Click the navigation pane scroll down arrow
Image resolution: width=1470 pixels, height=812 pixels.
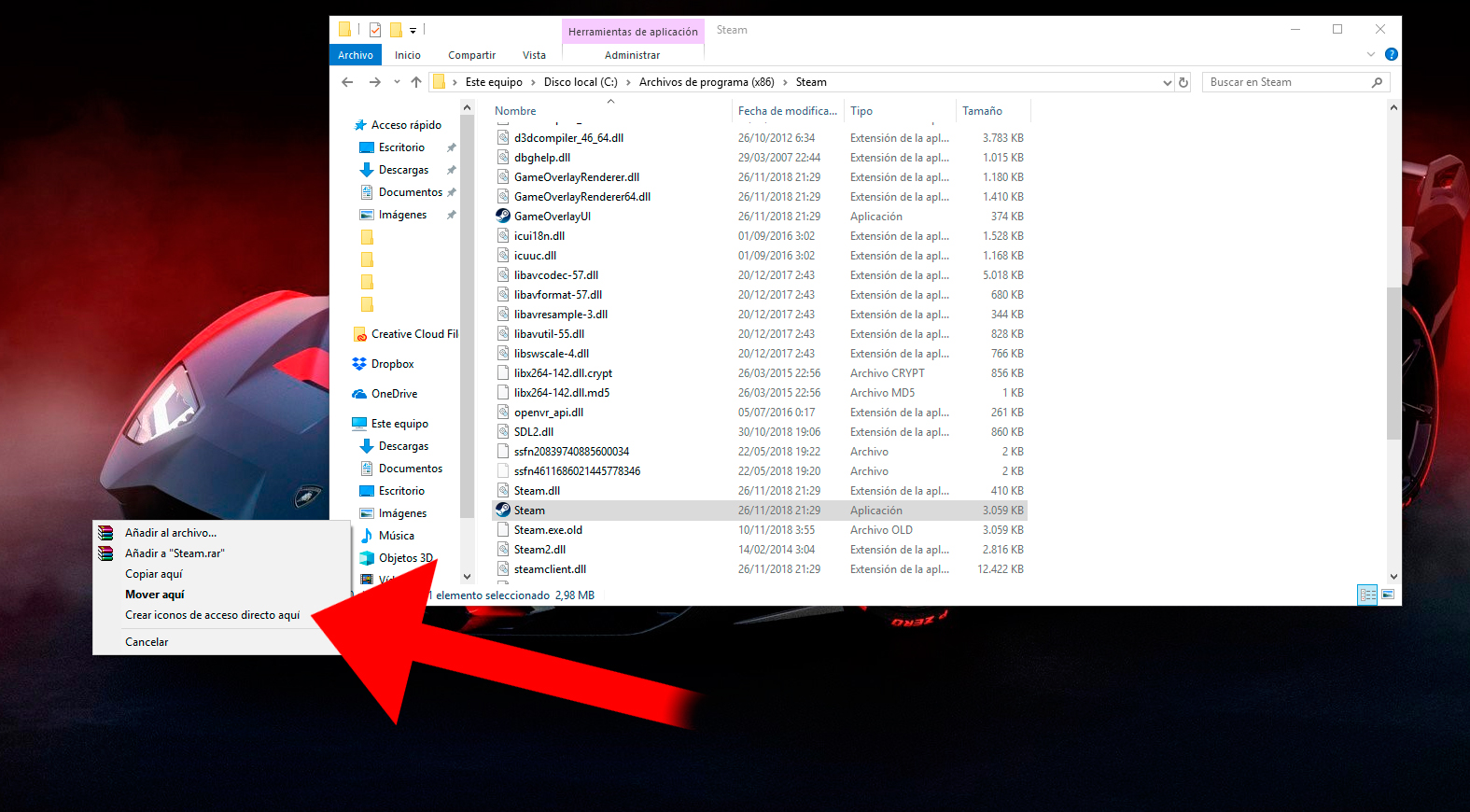click(x=468, y=577)
